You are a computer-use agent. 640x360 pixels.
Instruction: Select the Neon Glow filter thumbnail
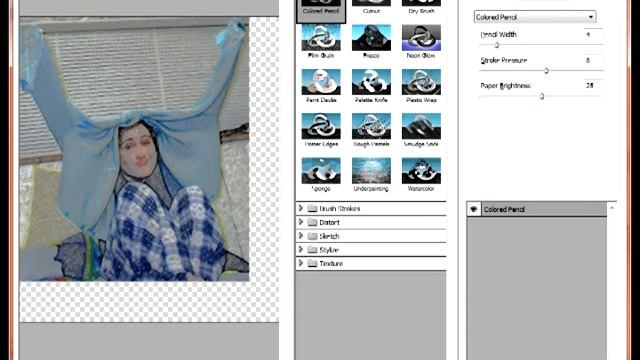click(421, 38)
